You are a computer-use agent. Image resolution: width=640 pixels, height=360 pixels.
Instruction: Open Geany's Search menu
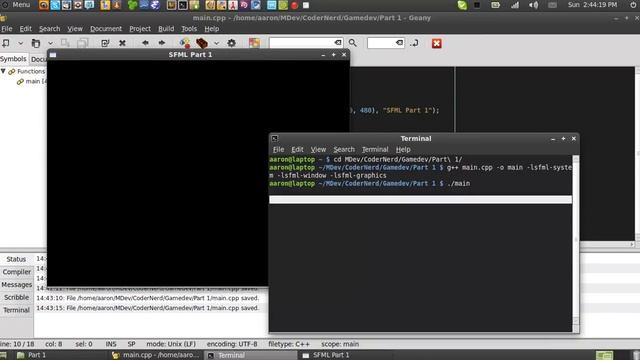pos(49,29)
